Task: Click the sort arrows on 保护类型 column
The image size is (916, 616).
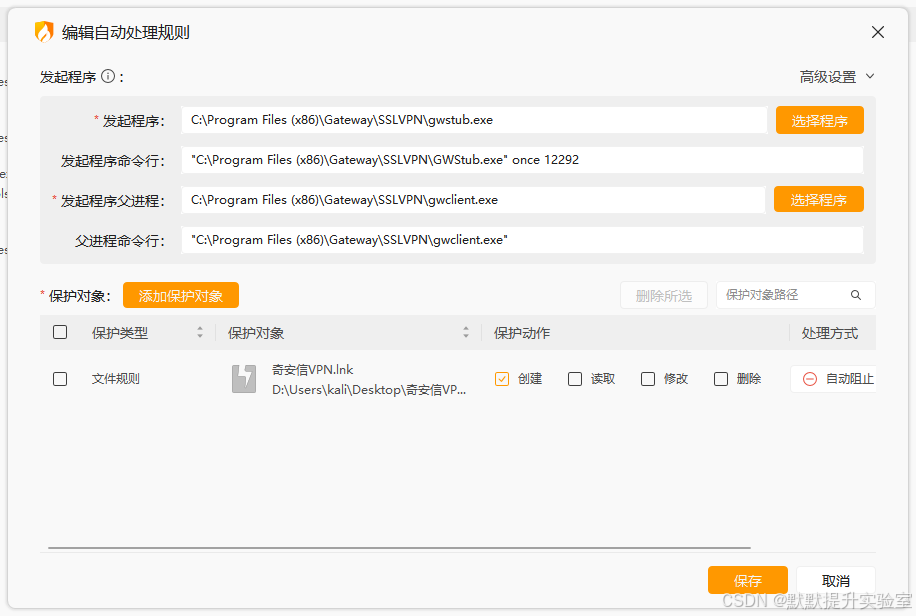Action: 200,333
